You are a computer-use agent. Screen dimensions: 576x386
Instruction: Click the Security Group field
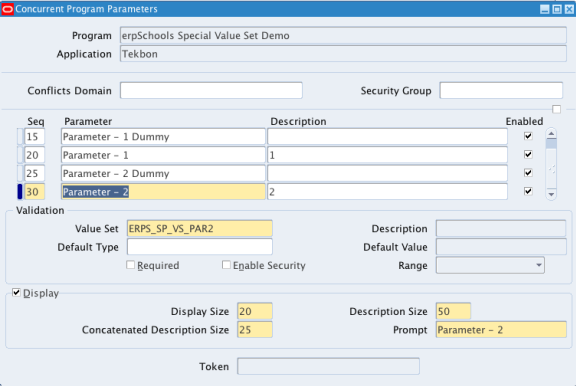501,90
